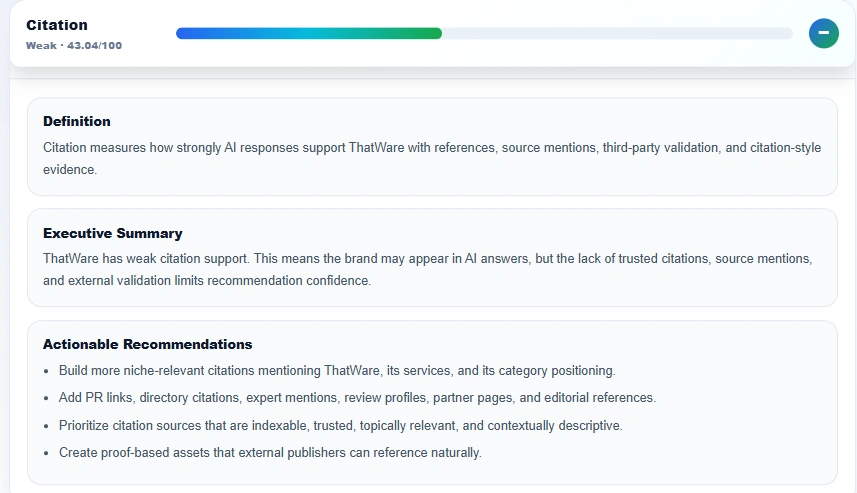
Task: Click the bullet 'Build more niche-relevant citations'
Action: (337, 371)
